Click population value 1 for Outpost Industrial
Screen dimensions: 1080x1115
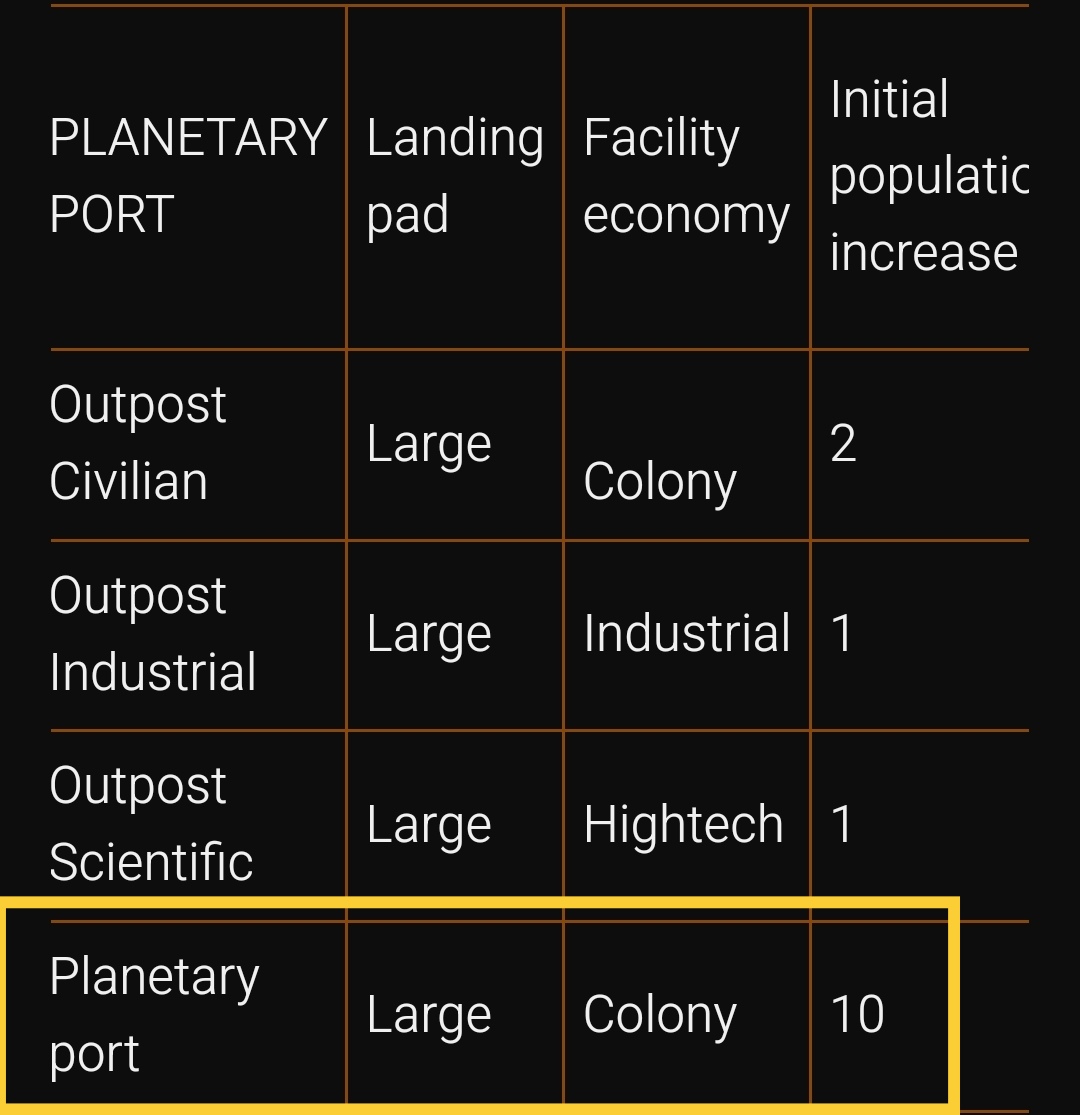pos(841,634)
